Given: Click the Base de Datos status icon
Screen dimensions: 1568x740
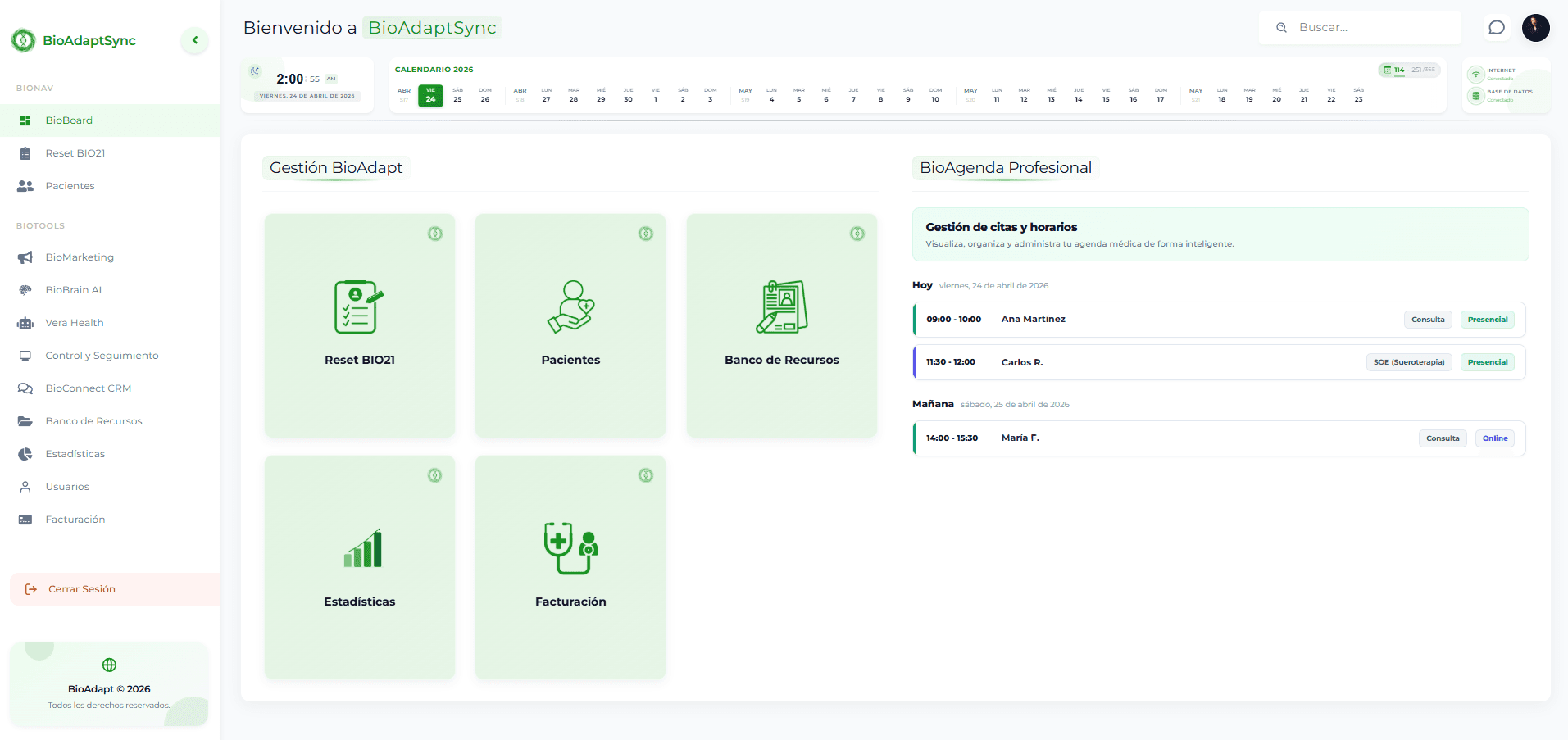Looking at the screenshot, I should [x=1476, y=94].
